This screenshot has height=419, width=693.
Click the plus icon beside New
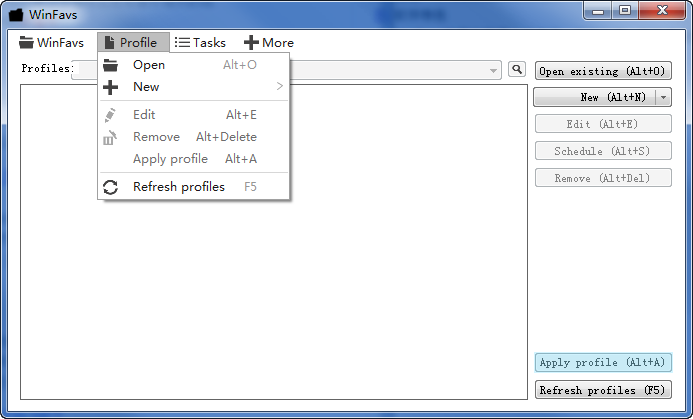point(110,87)
